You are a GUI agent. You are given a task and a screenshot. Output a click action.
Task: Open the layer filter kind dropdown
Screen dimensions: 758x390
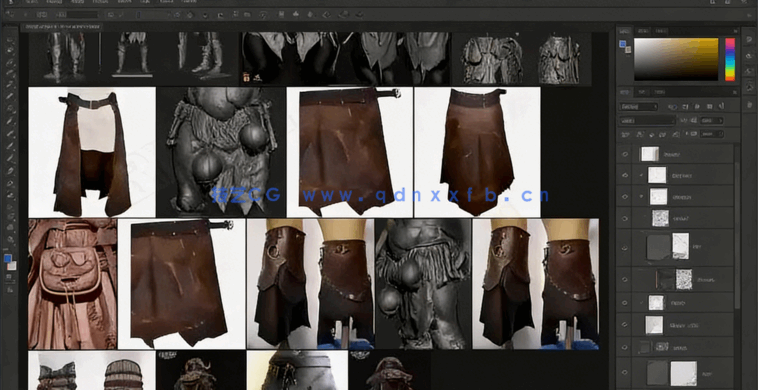pos(639,107)
